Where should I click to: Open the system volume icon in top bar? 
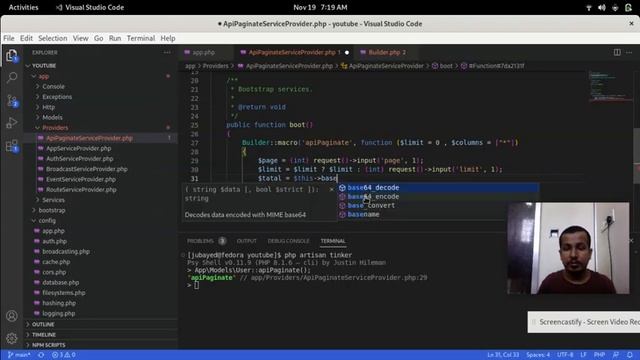tap(602, 7)
